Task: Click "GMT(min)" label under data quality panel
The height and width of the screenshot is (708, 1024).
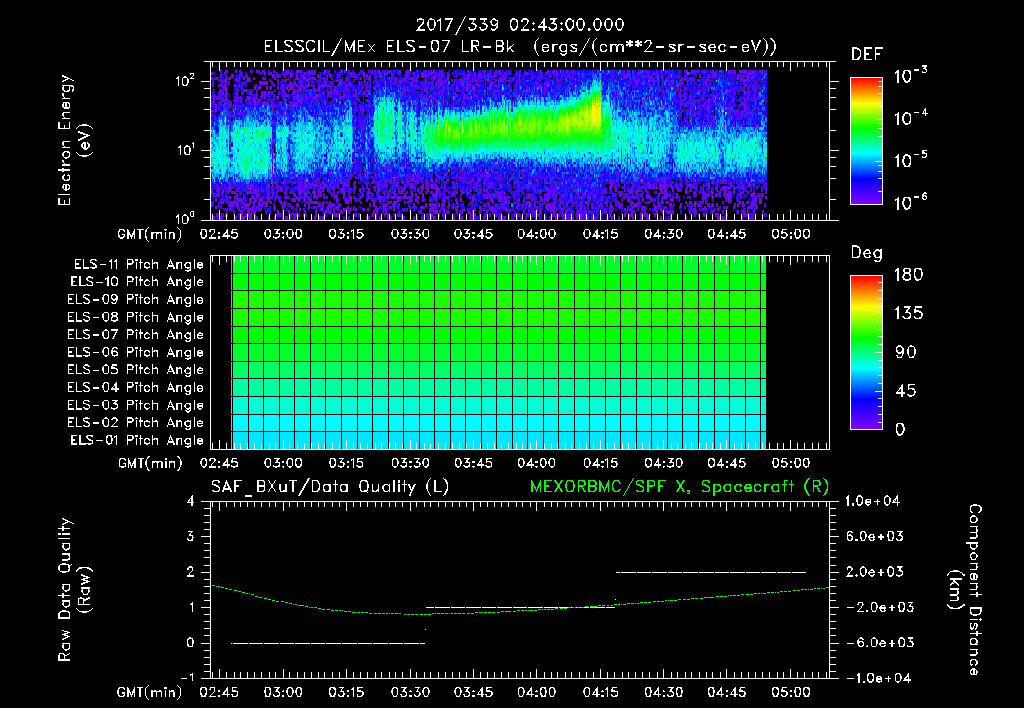Action: pos(150,693)
